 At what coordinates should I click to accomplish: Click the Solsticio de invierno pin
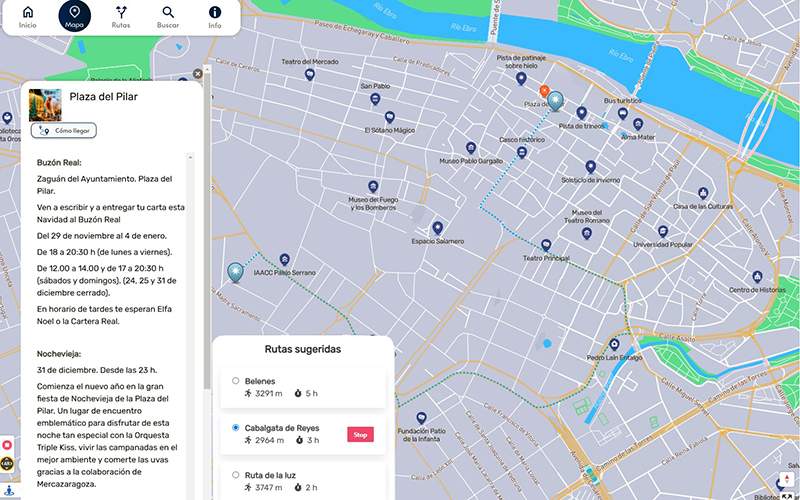590,167
